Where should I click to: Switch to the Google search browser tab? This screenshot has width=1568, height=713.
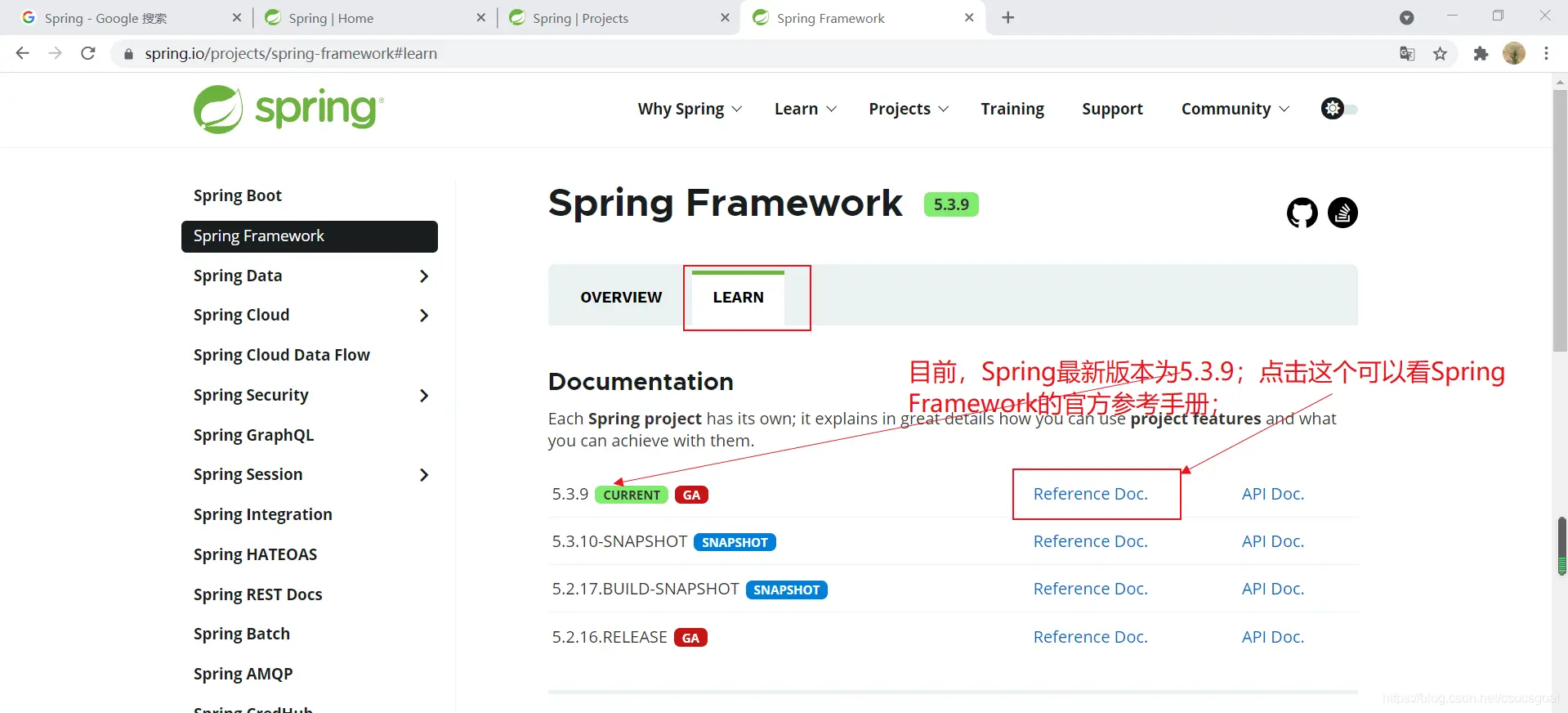[x=131, y=18]
